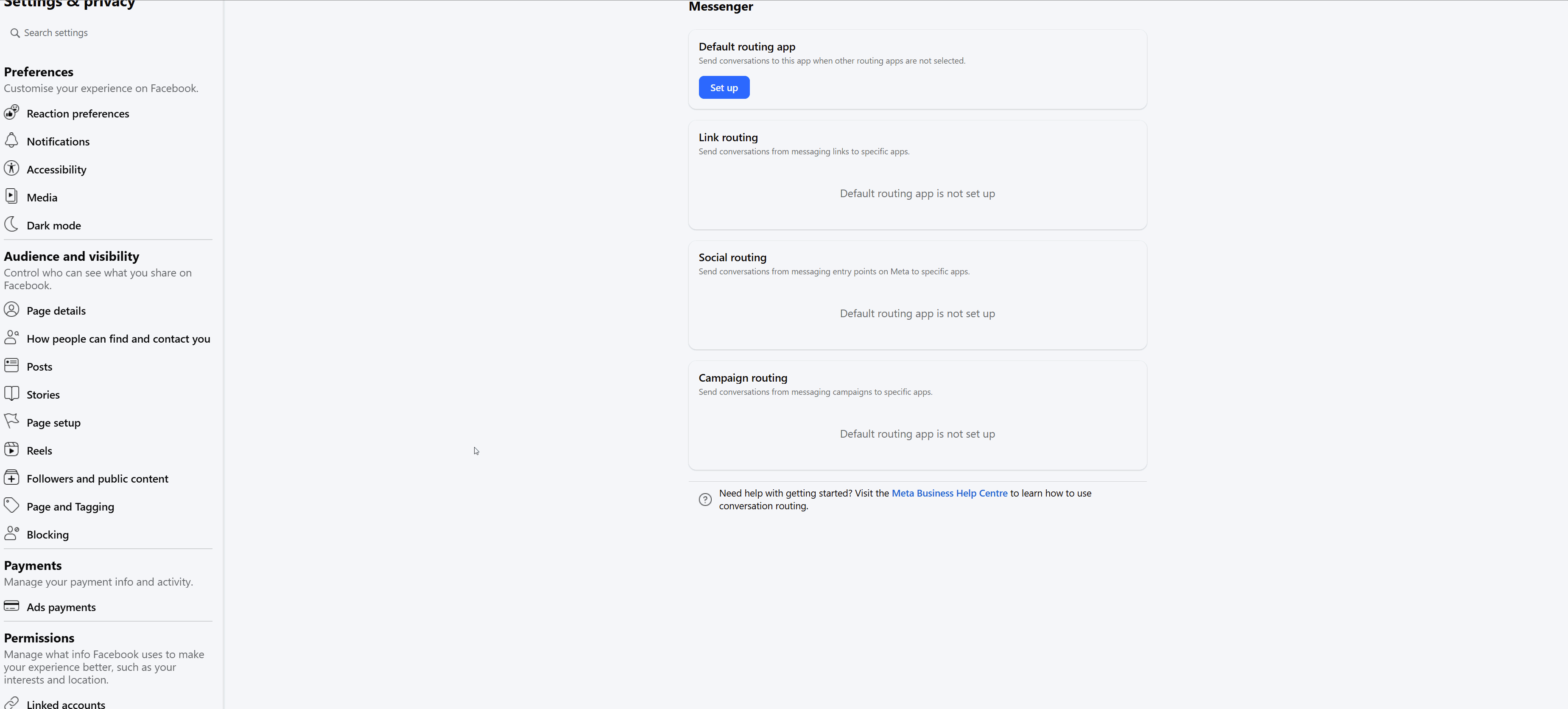Click the Reaction preferences icon

[x=11, y=113]
